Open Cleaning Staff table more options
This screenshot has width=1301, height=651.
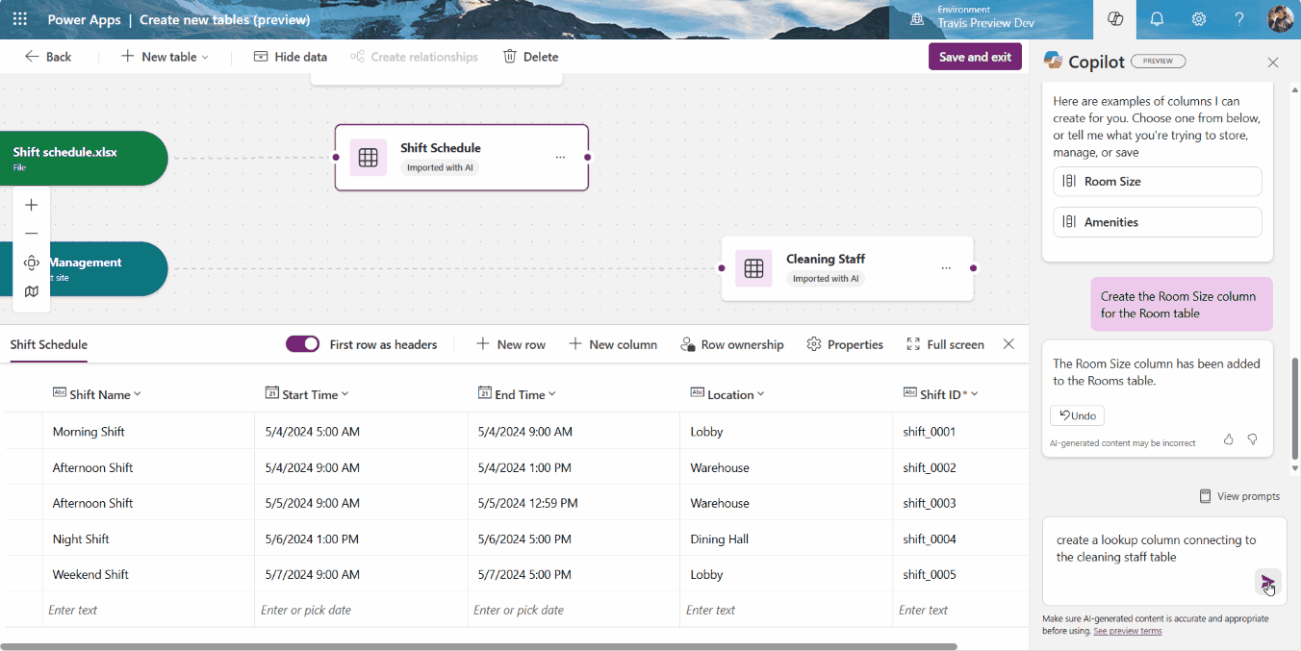946,268
